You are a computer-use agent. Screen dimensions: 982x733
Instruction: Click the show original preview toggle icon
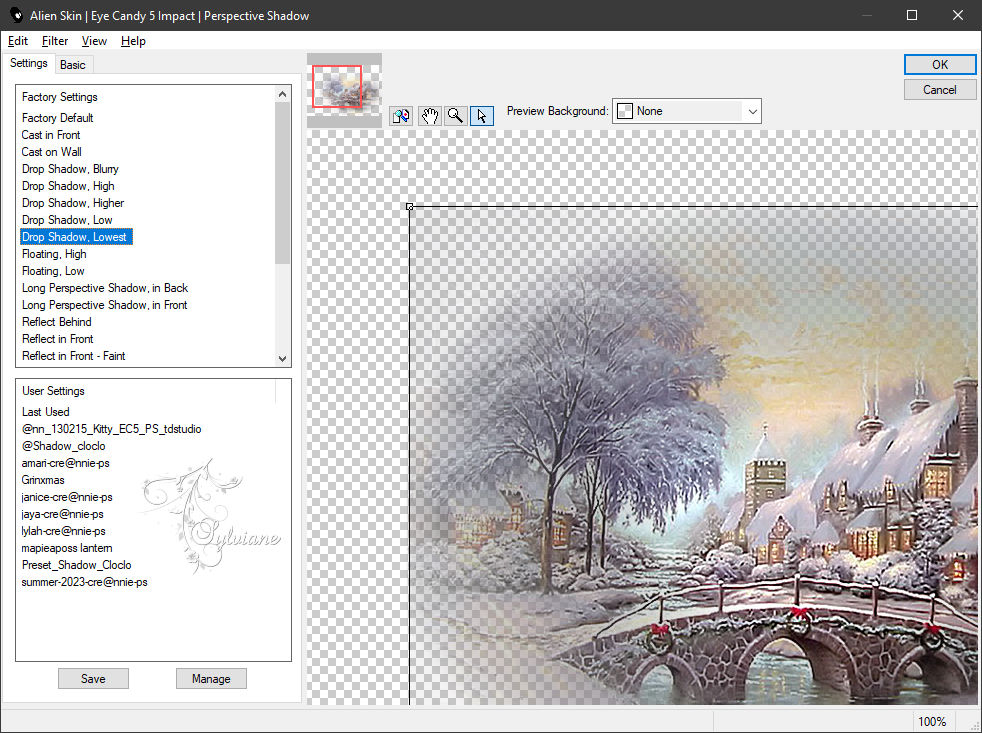point(401,115)
